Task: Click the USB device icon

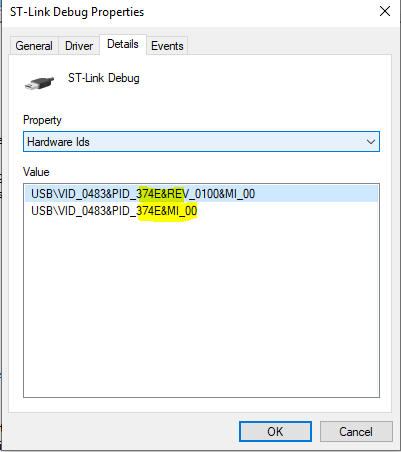Action: (39, 82)
